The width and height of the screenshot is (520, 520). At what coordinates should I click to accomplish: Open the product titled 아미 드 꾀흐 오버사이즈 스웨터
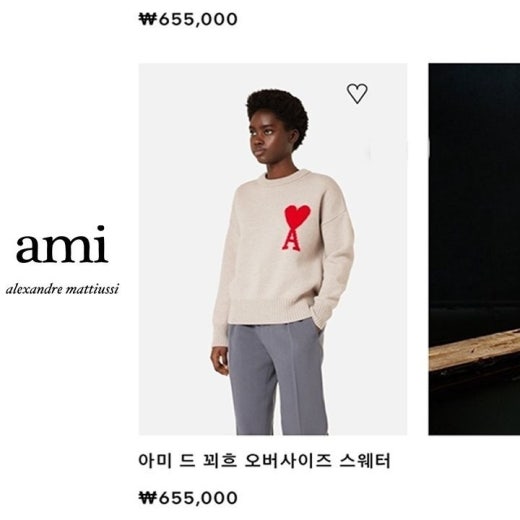pyautogui.click(x=264, y=461)
